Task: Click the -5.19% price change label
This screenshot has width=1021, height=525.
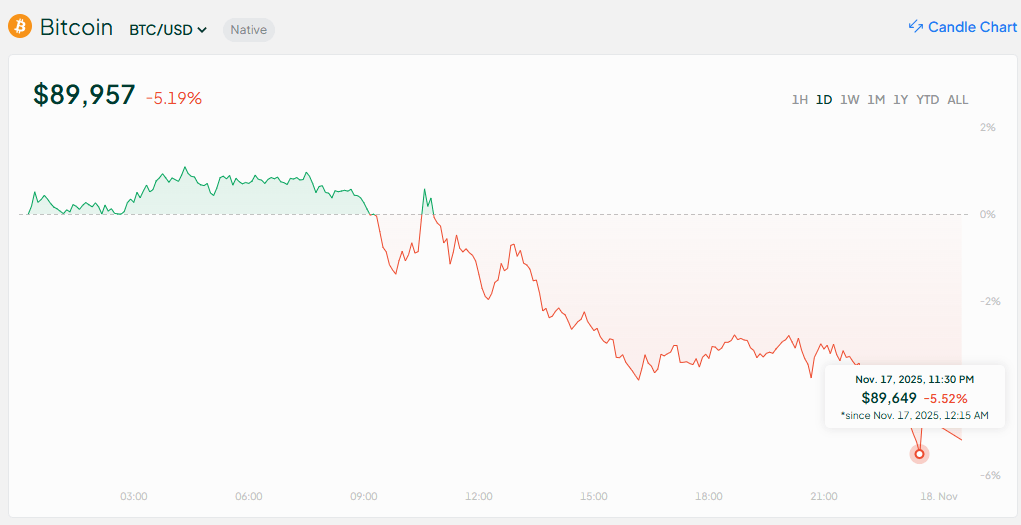Action: coord(174,98)
